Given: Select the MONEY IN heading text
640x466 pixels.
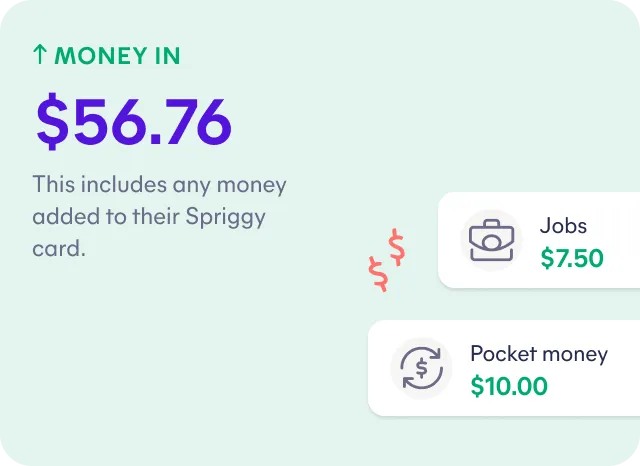Looking at the screenshot, I should coord(107,56).
